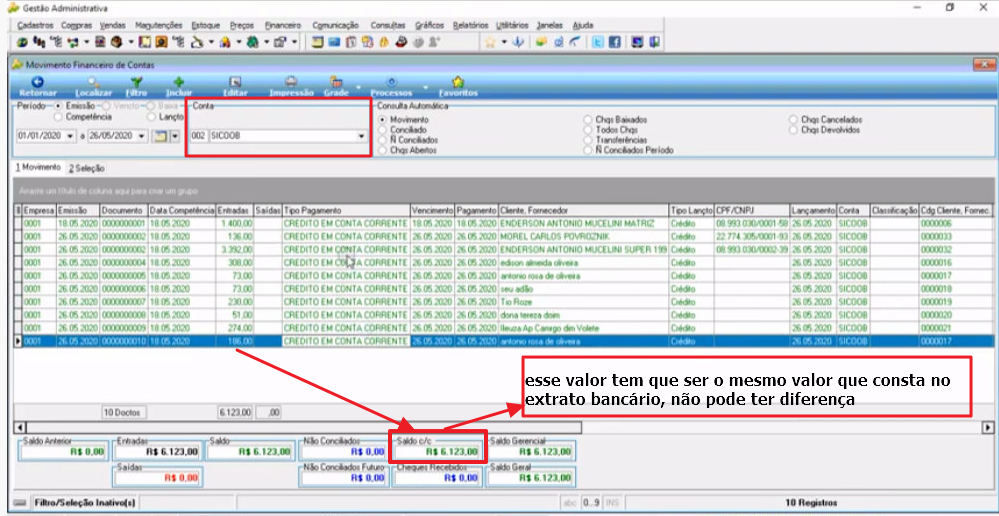The image size is (999, 516).
Task: Open the Filtro funnel tool
Action: pyautogui.click(x=136, y=82)
